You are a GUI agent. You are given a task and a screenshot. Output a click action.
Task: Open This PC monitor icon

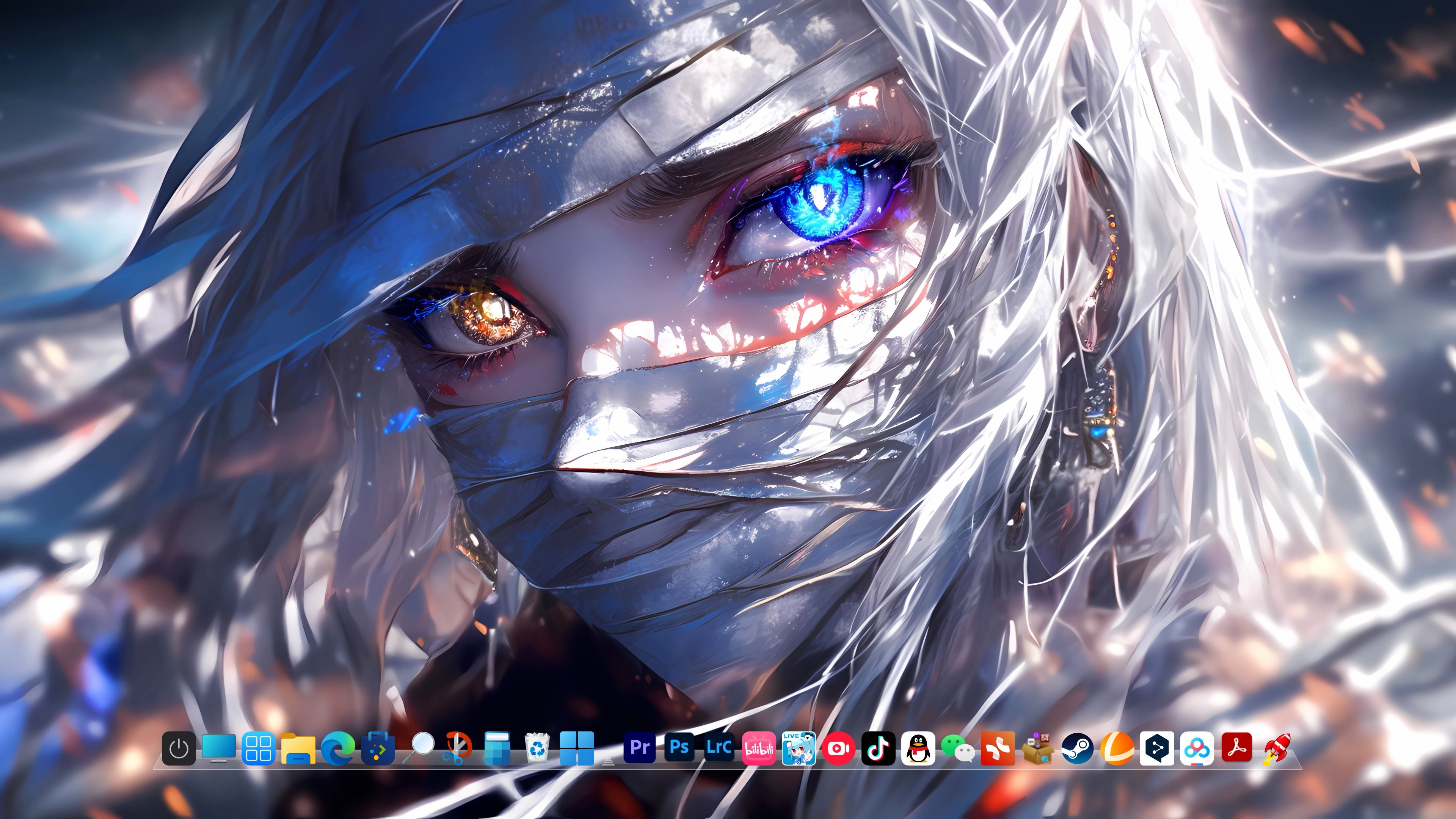(219, 748)
